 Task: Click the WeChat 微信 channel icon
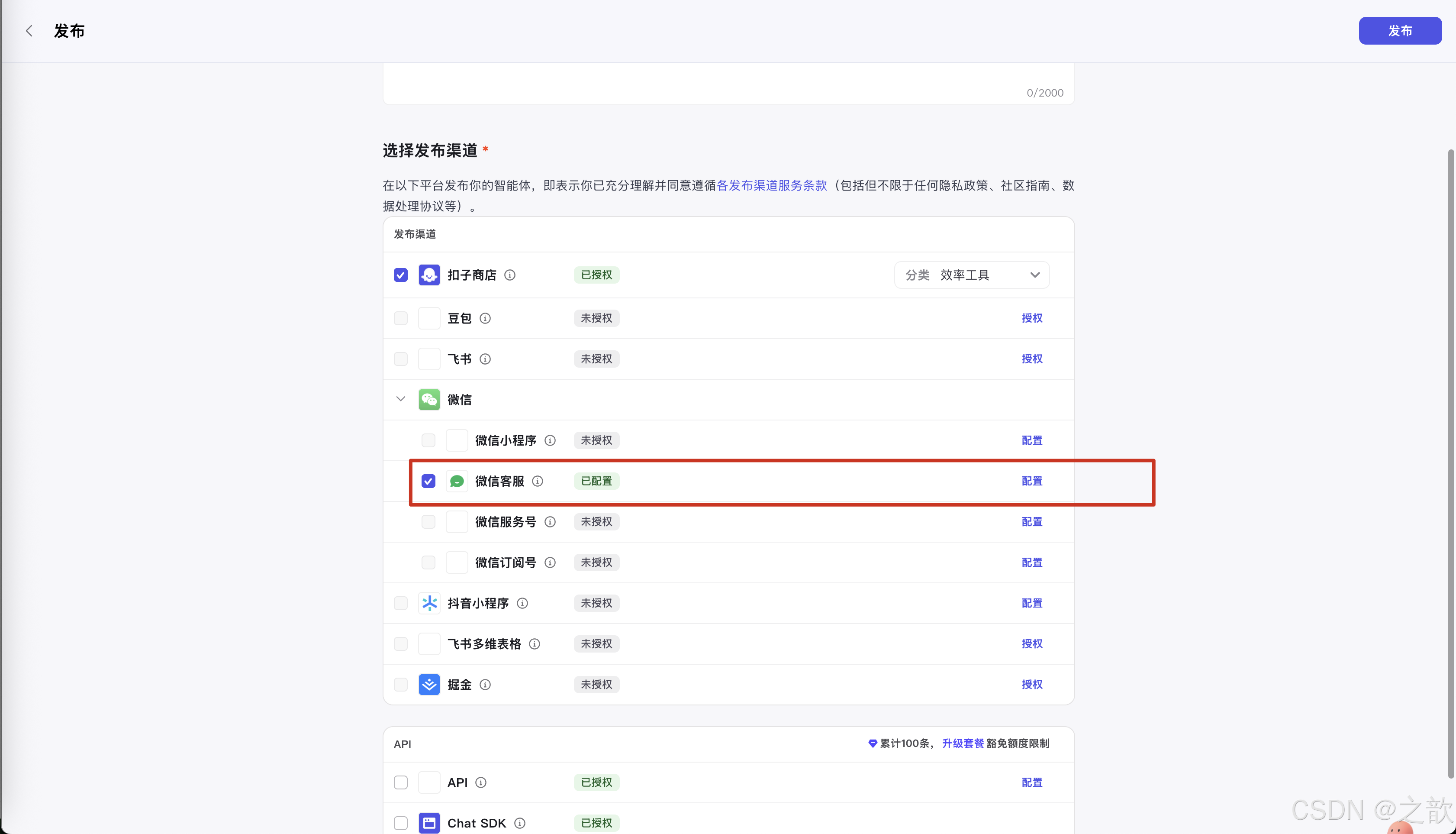tap(429, 399)
